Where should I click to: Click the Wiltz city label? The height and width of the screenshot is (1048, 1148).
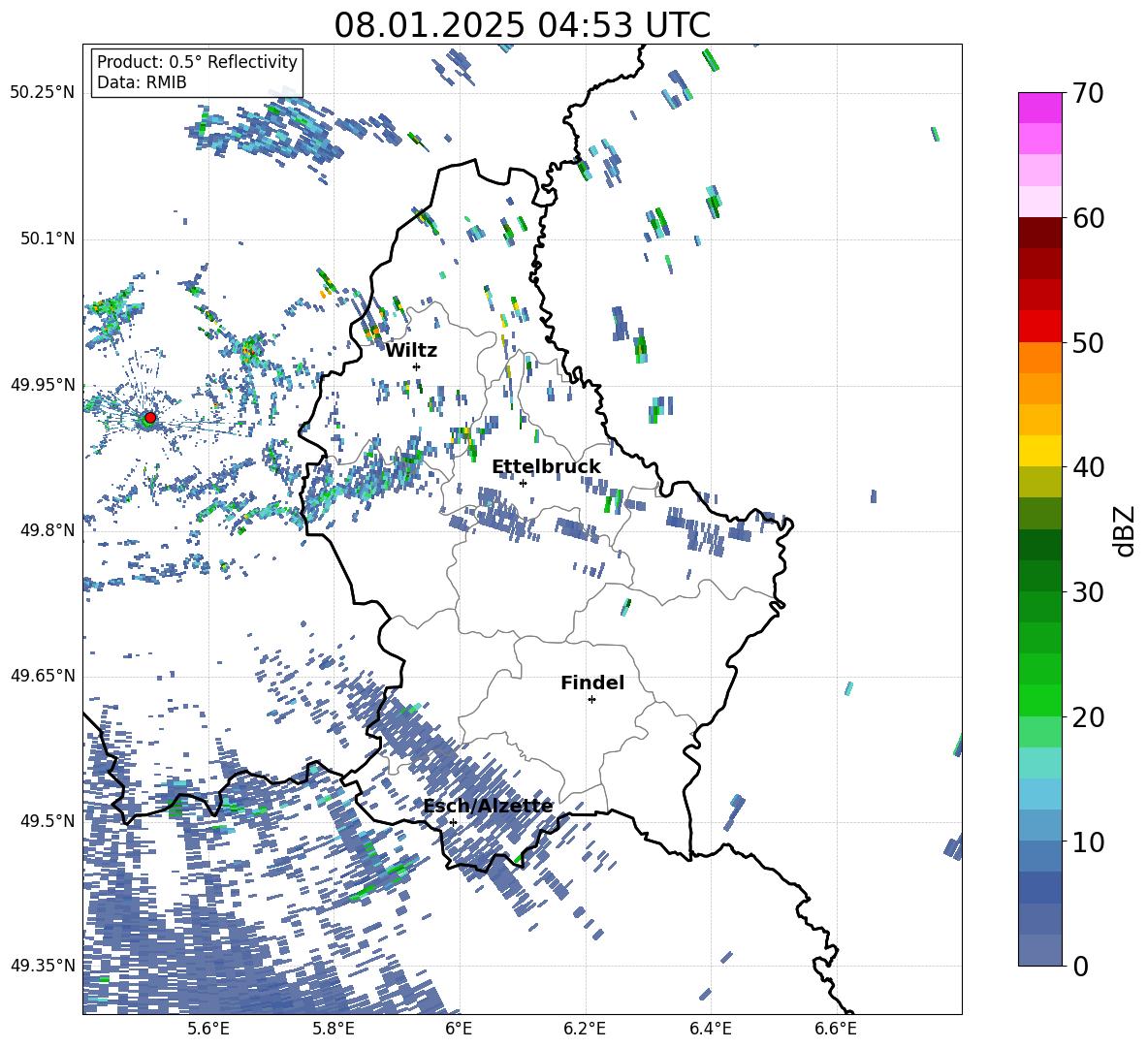411,351
